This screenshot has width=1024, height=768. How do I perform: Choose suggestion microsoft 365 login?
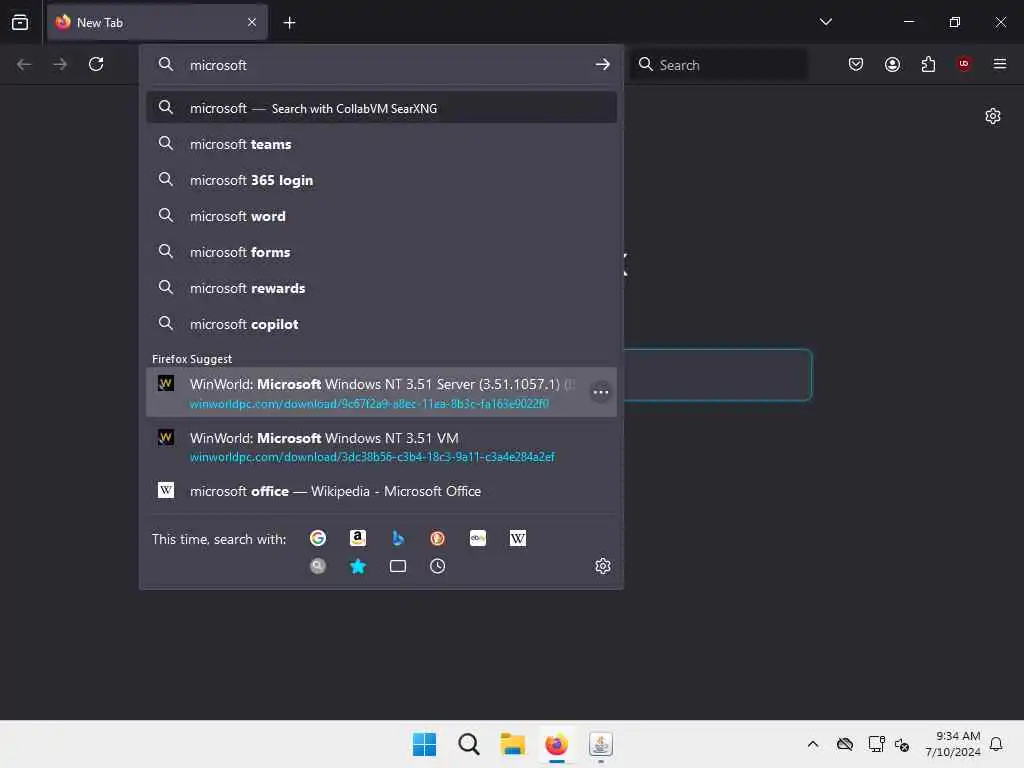(381, 180)
